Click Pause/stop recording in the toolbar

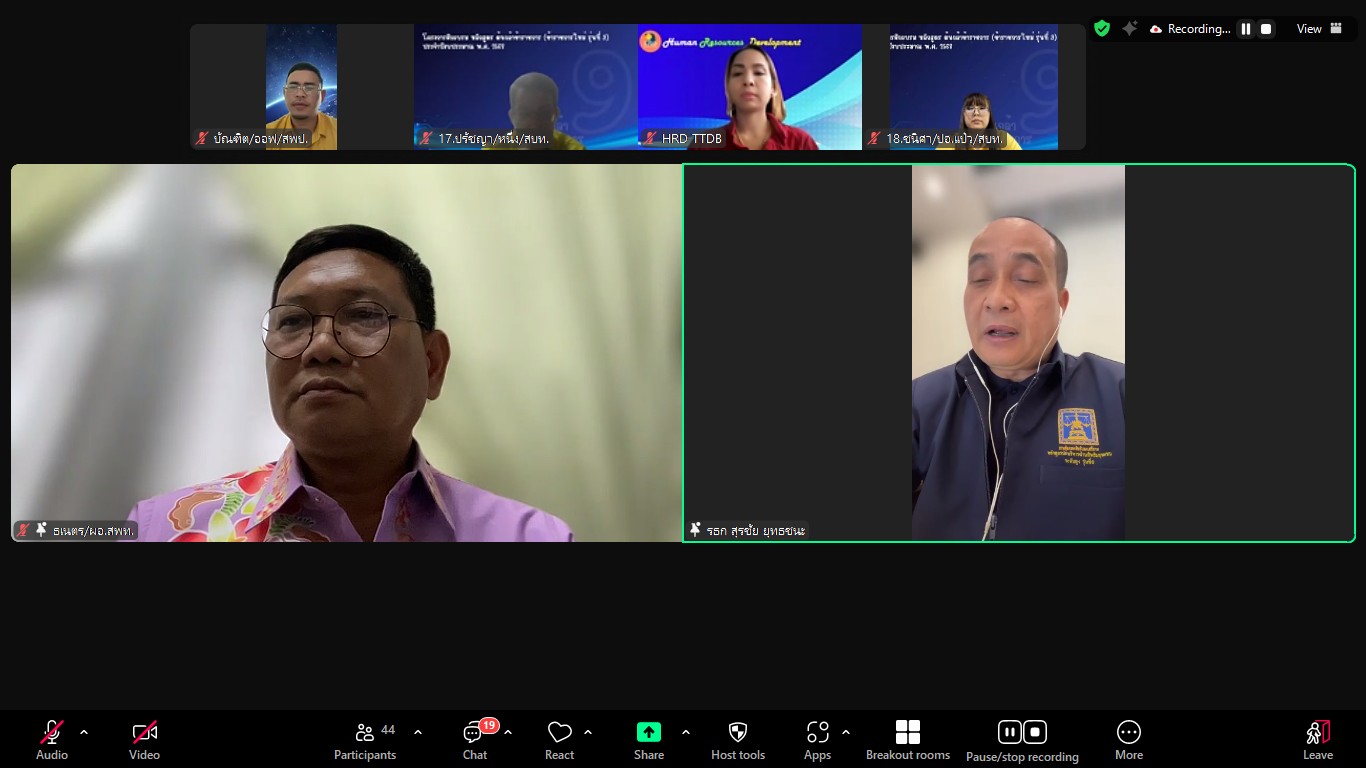click(x=1022, y=741)
